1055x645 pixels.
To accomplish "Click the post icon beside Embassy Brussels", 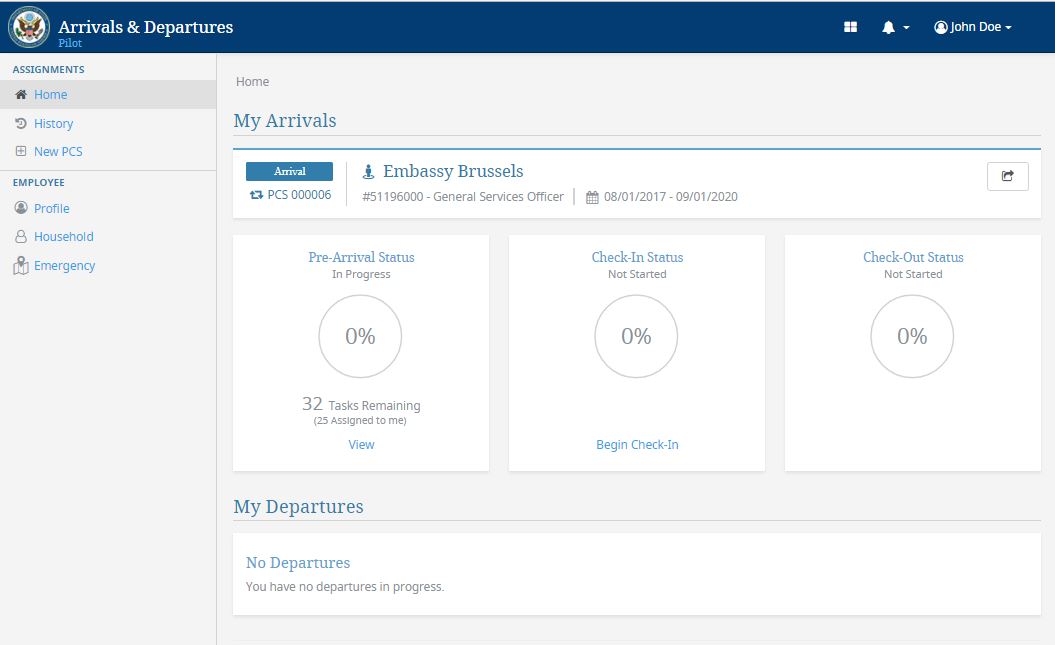I will tap(368, 172).
